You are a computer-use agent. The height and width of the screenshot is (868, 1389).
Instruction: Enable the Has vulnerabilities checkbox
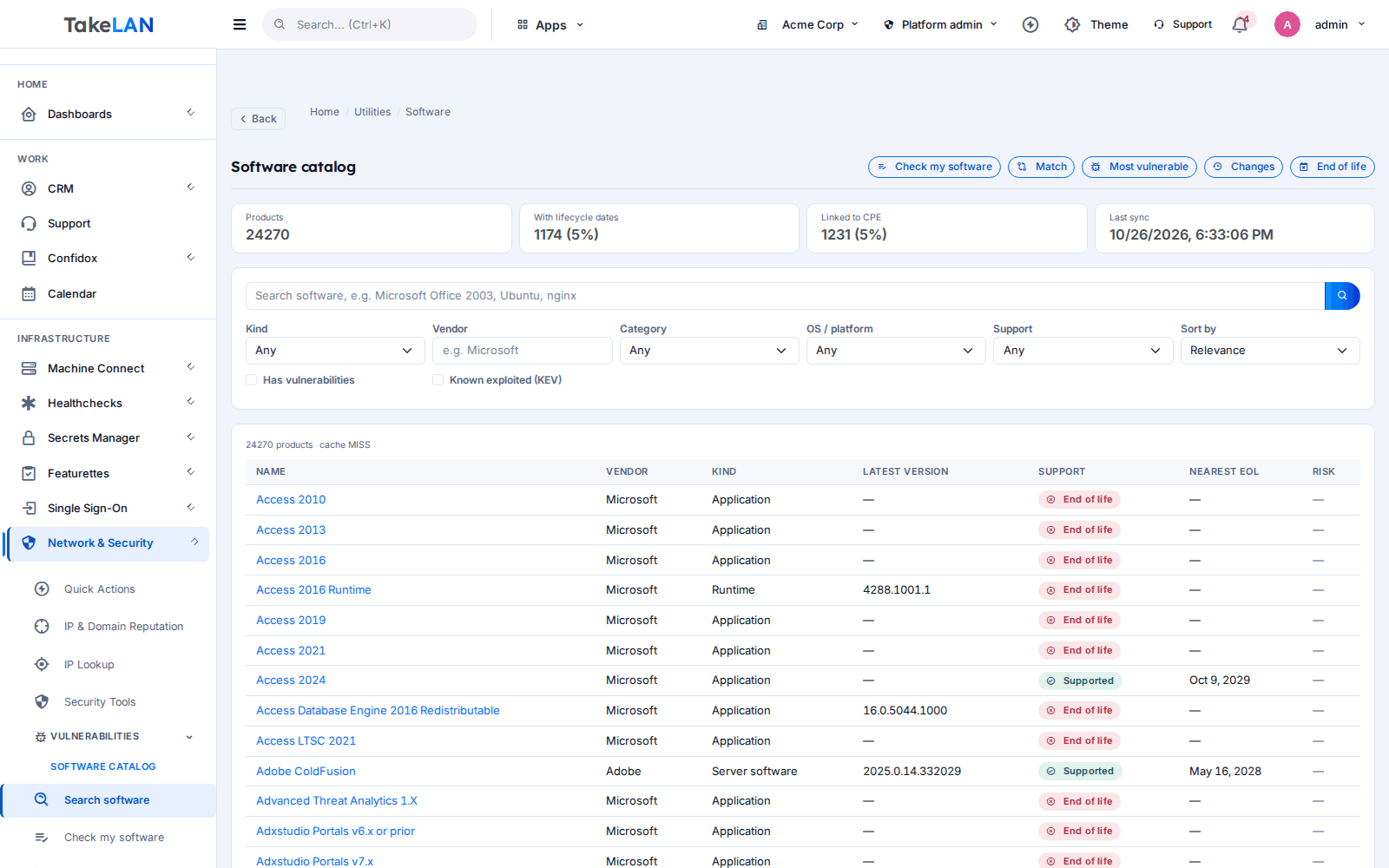pos(252,380)
